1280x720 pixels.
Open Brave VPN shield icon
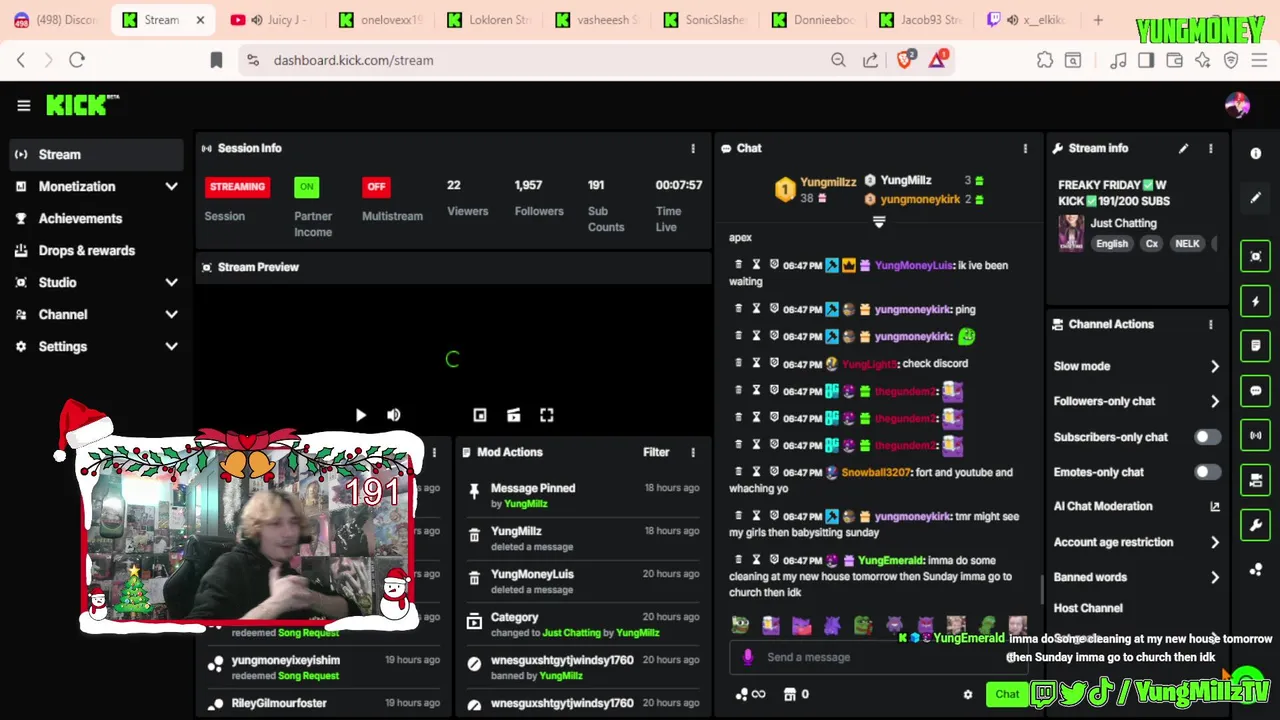[x=1231, y=60]
